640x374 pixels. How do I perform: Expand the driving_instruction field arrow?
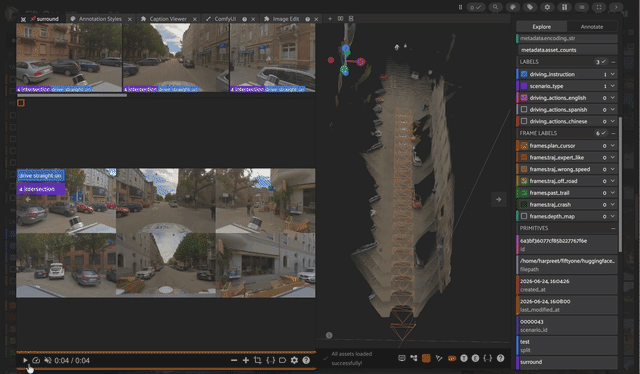click(613, 74)
